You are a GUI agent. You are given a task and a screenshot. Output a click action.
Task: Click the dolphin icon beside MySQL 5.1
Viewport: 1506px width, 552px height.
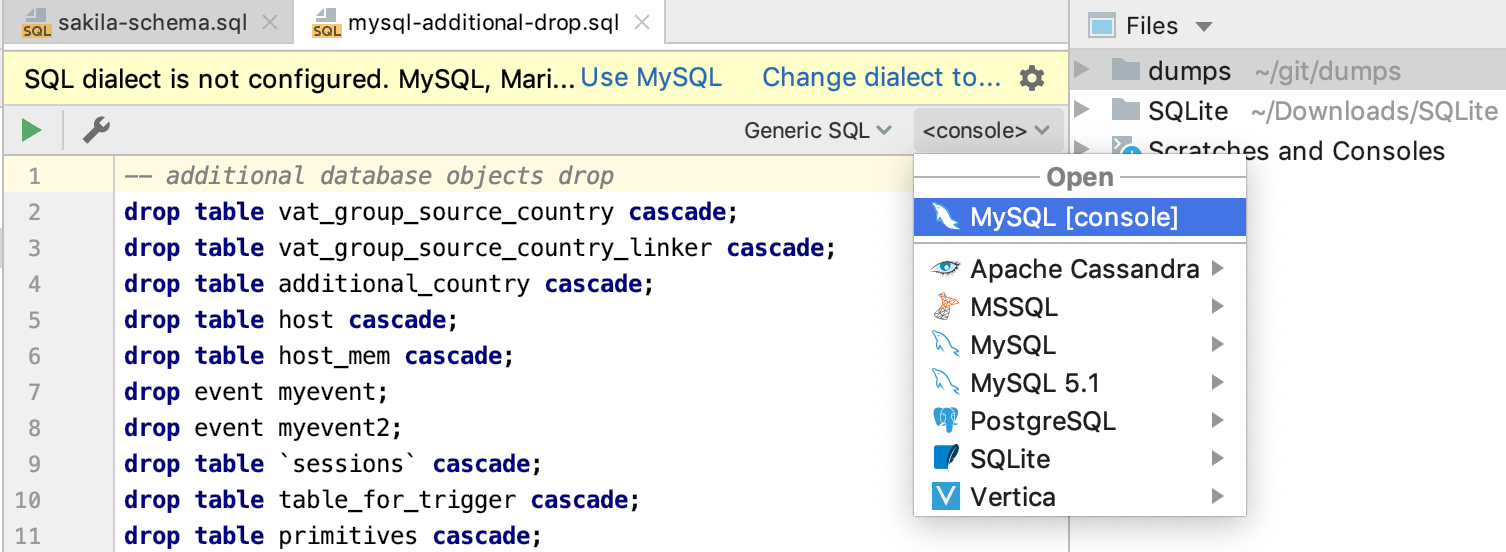(945, 383)
